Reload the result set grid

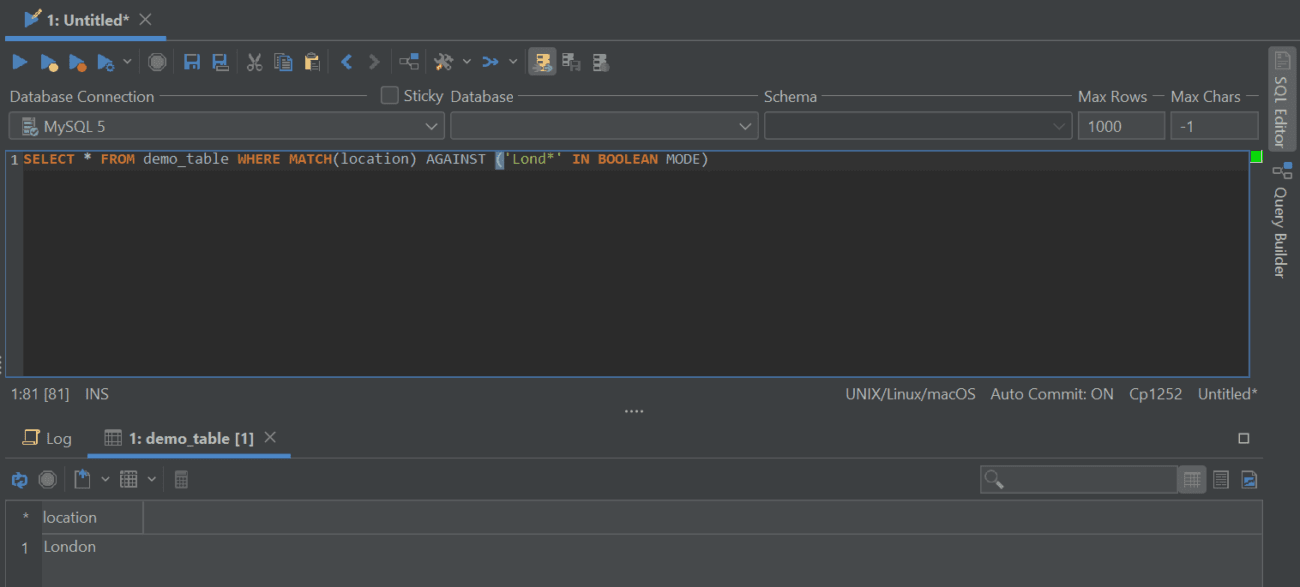point(19,479)
